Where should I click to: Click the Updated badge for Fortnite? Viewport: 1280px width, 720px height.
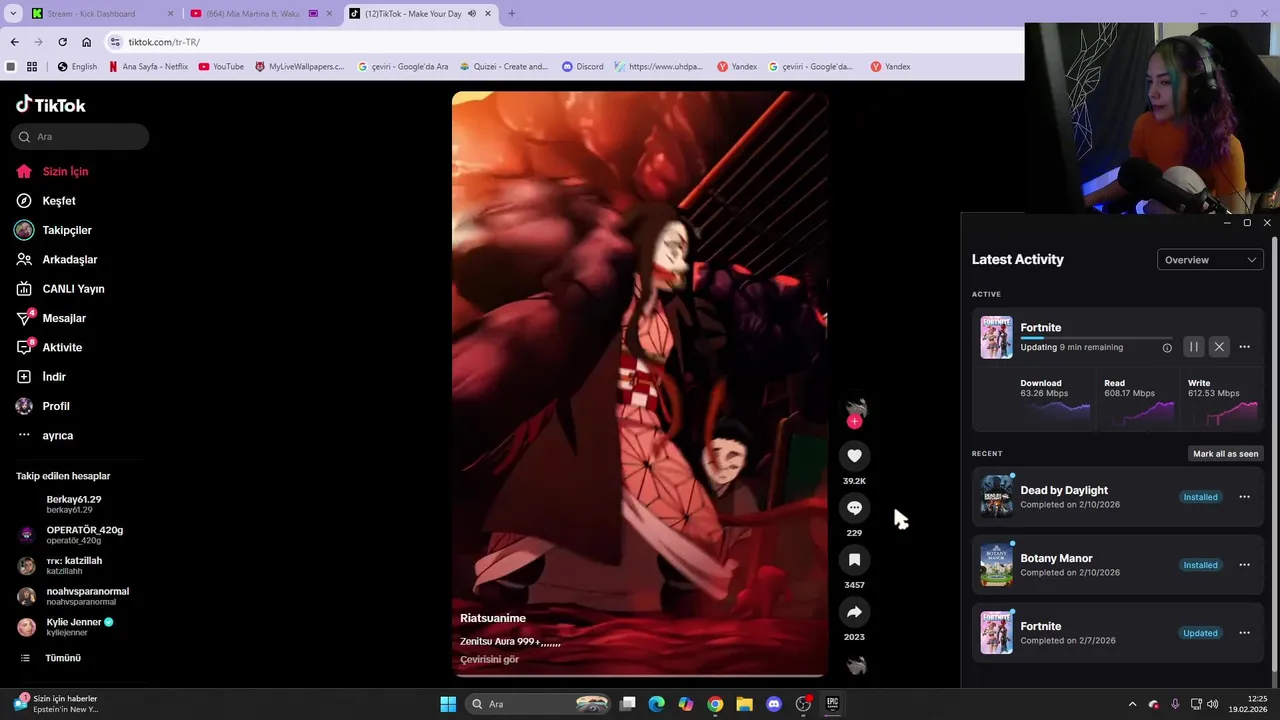(x=1200, y=633)
